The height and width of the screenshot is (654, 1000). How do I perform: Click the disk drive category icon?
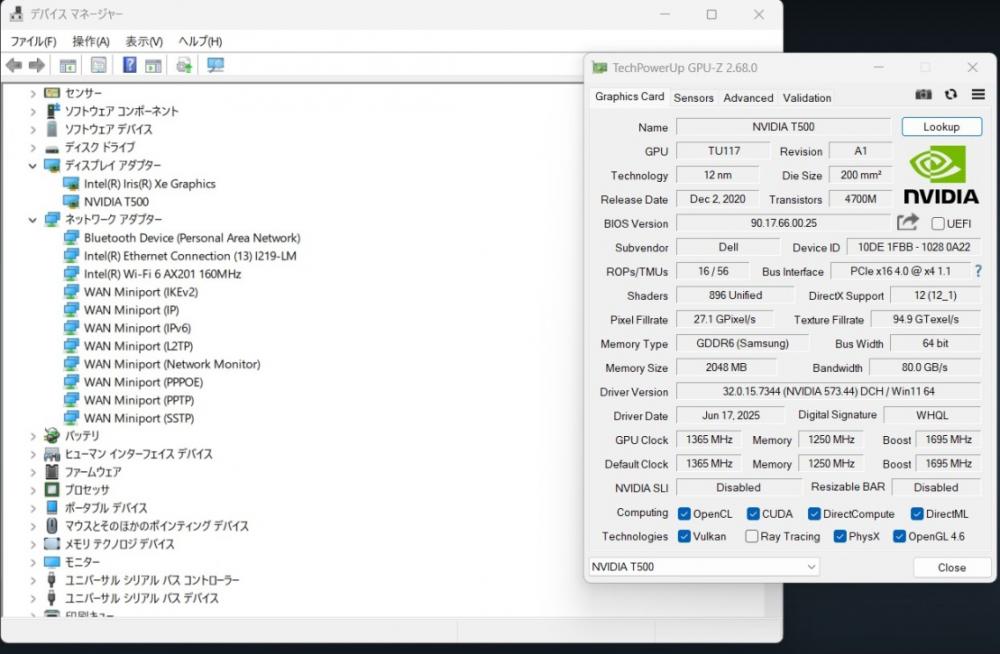click(52, 148)
